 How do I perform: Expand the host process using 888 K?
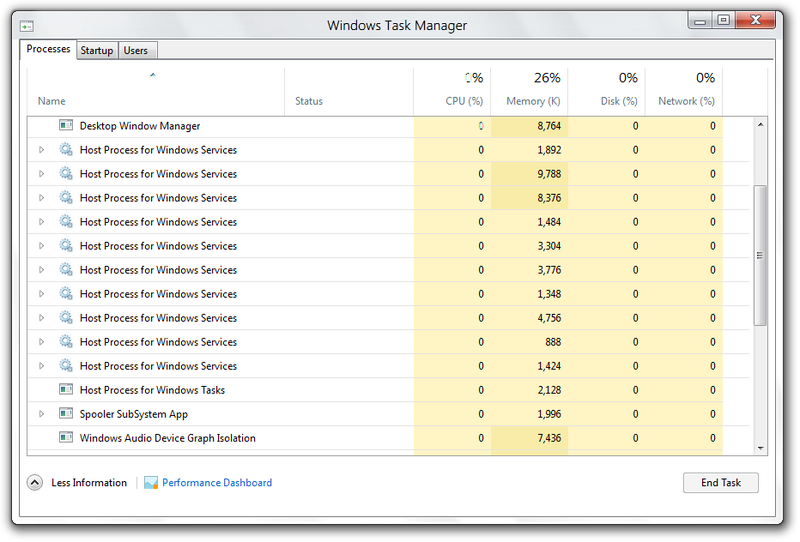pyautogui.click(x=42, y=341)
